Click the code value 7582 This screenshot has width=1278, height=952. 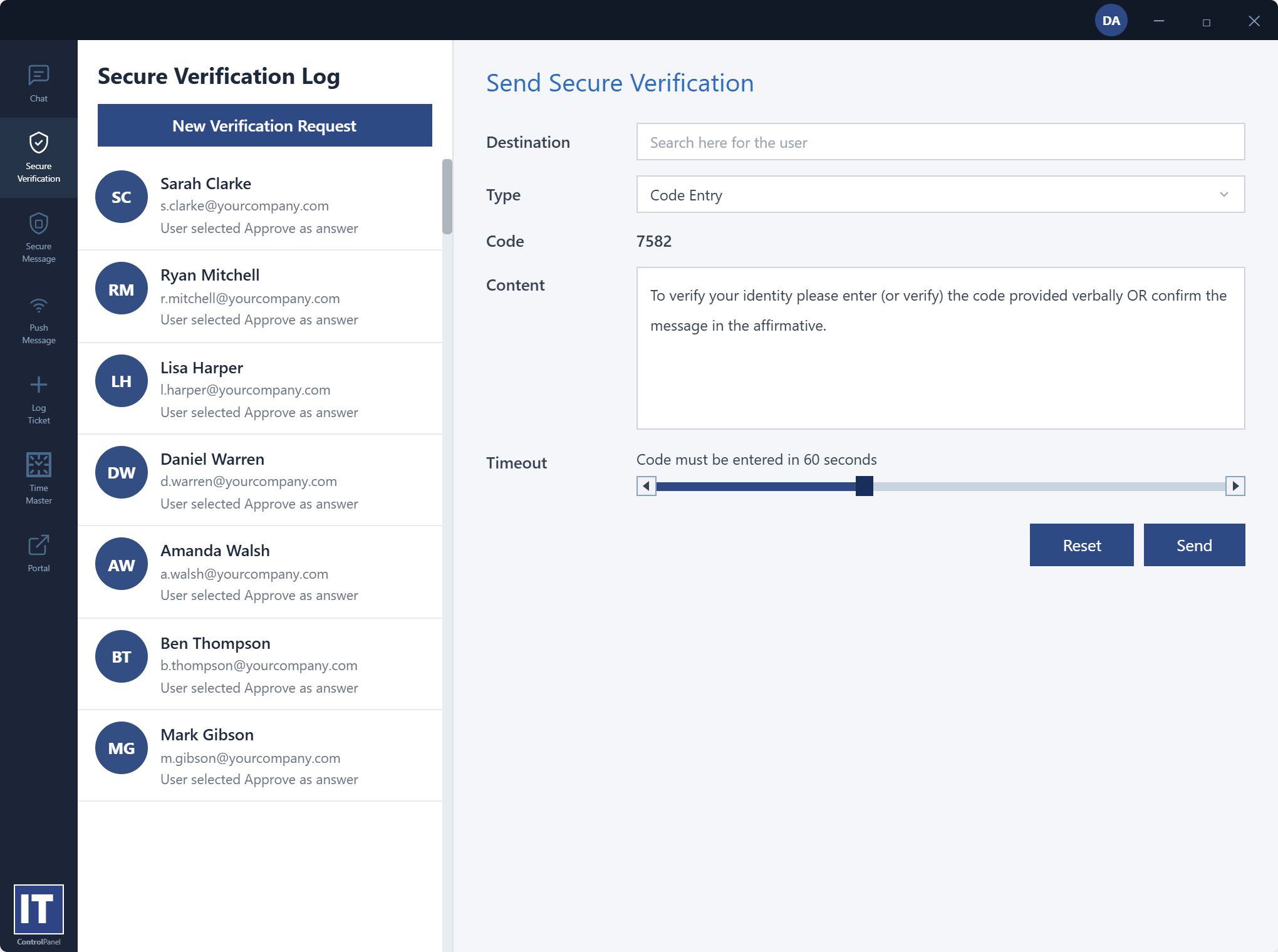[x=654, y=241]
